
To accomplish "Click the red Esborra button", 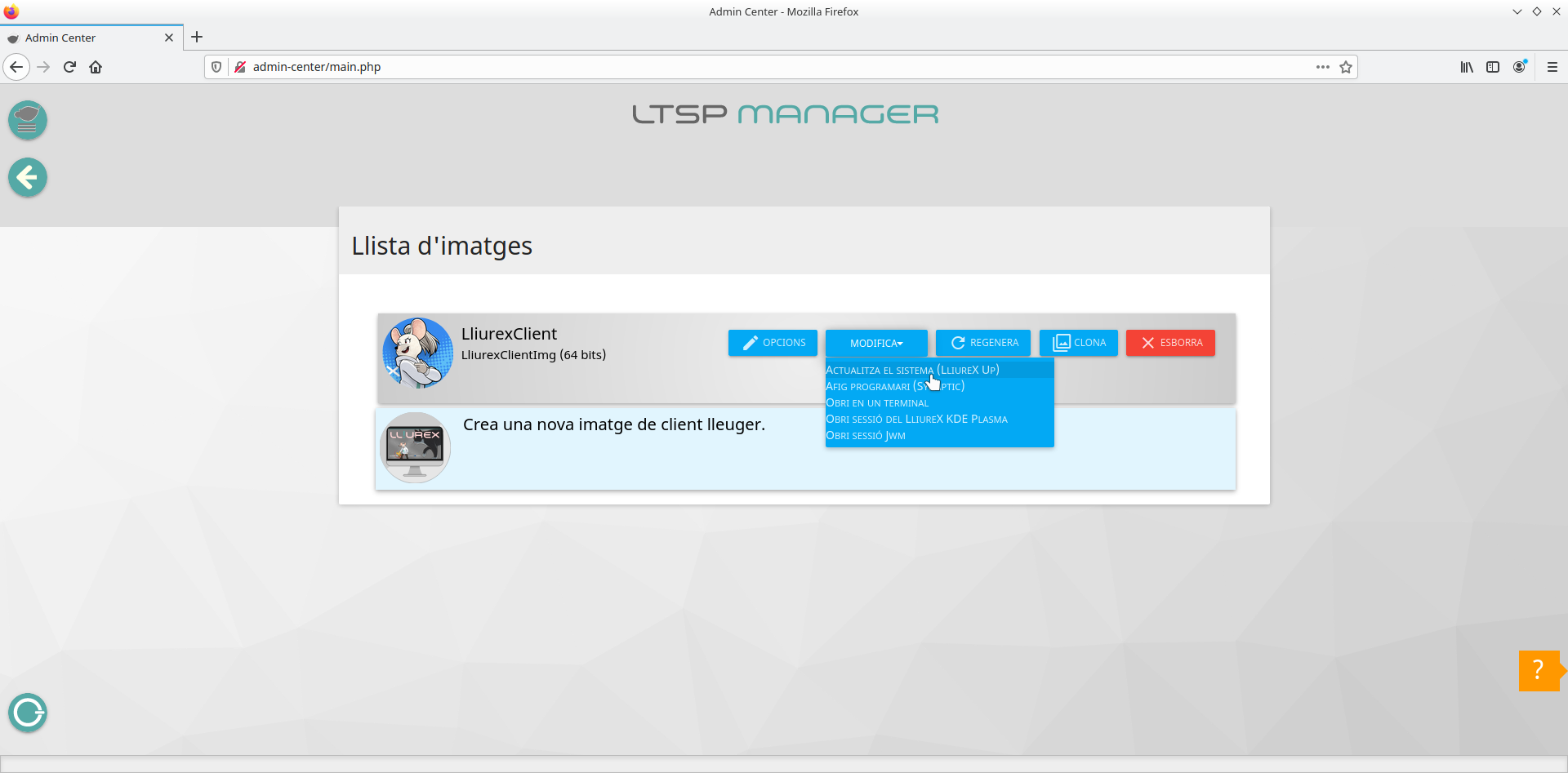I will (x=1169, y=343).
